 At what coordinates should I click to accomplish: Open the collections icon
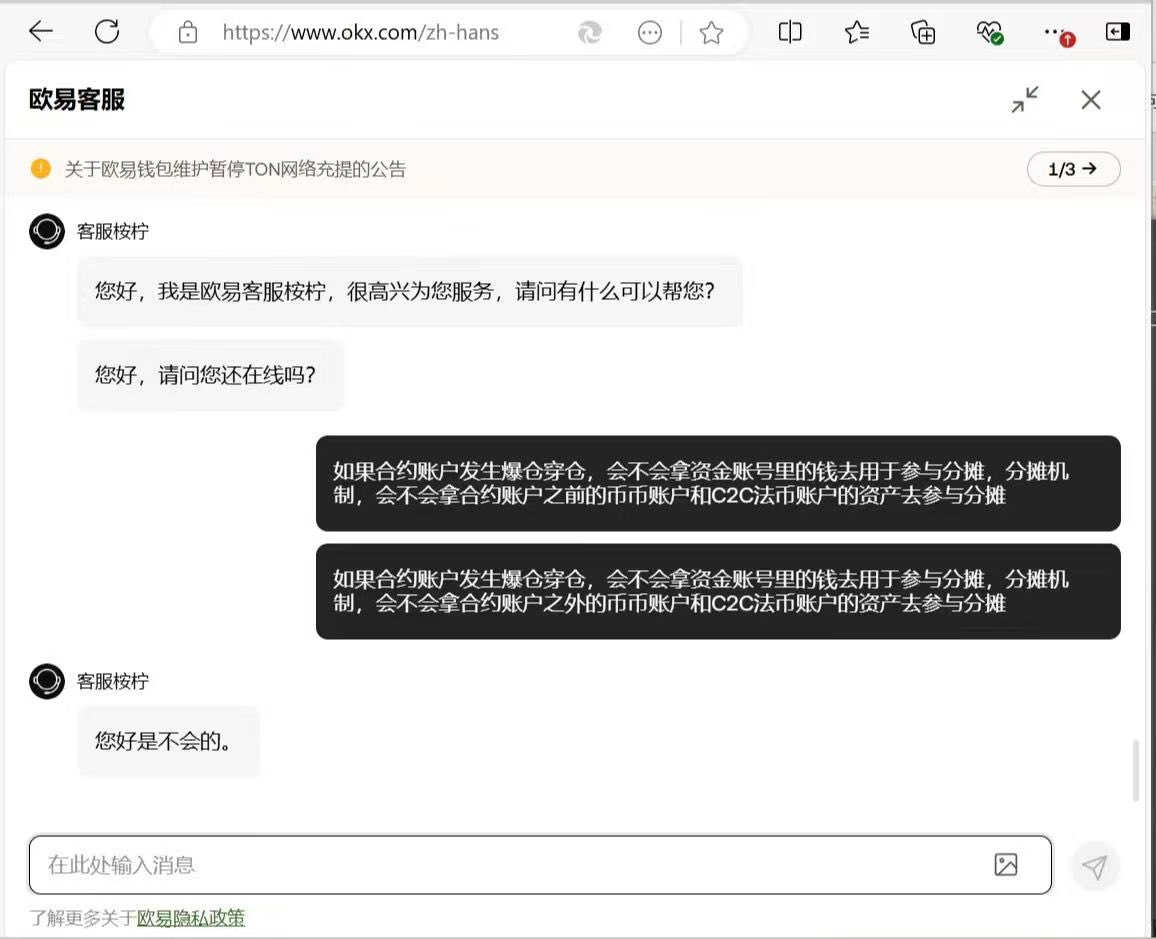coord(923,32)
